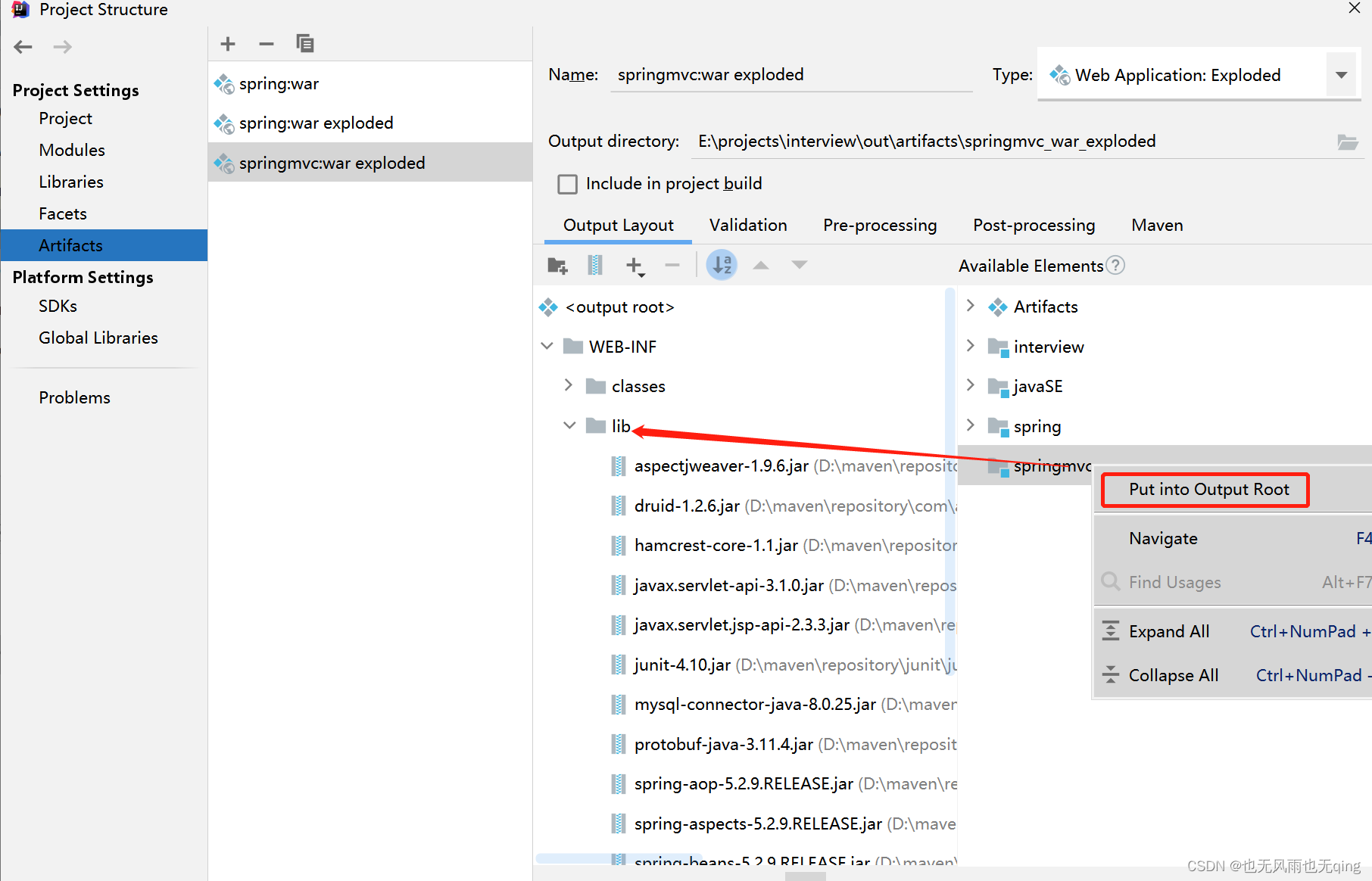Screen dimensions: 1372x881
Task: Add copy of element with plus dropdown
Action: (x=635, y=266)
